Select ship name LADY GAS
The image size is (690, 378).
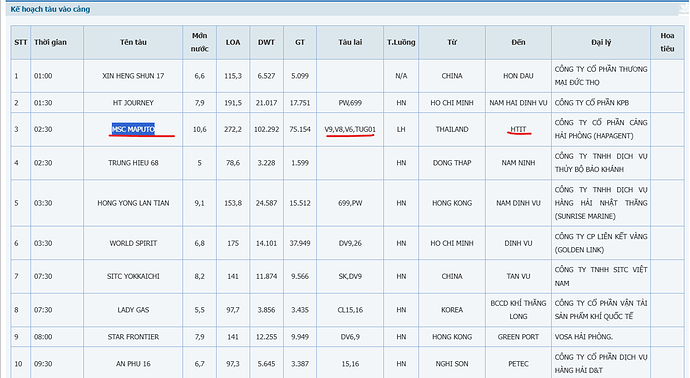[133, 310]
